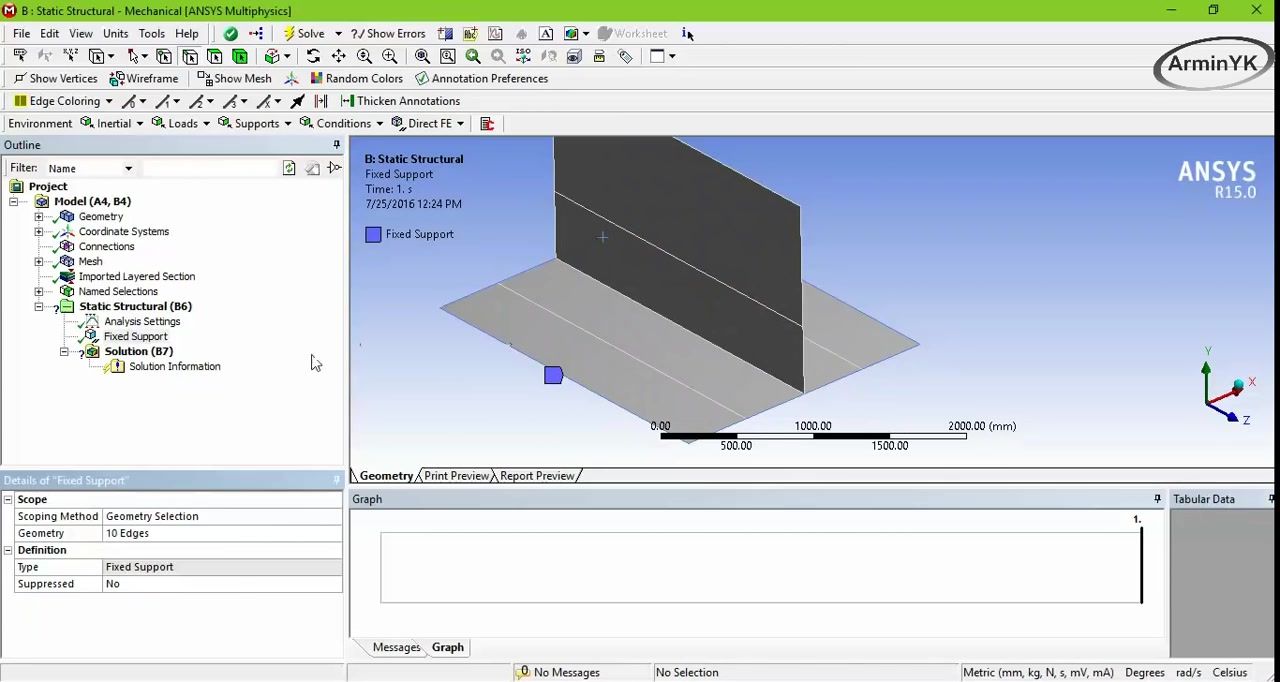Activate the Box Zoom tool
Image resolution: width=1280 pixels, height=682 pixels.
[x=389, y=56]
